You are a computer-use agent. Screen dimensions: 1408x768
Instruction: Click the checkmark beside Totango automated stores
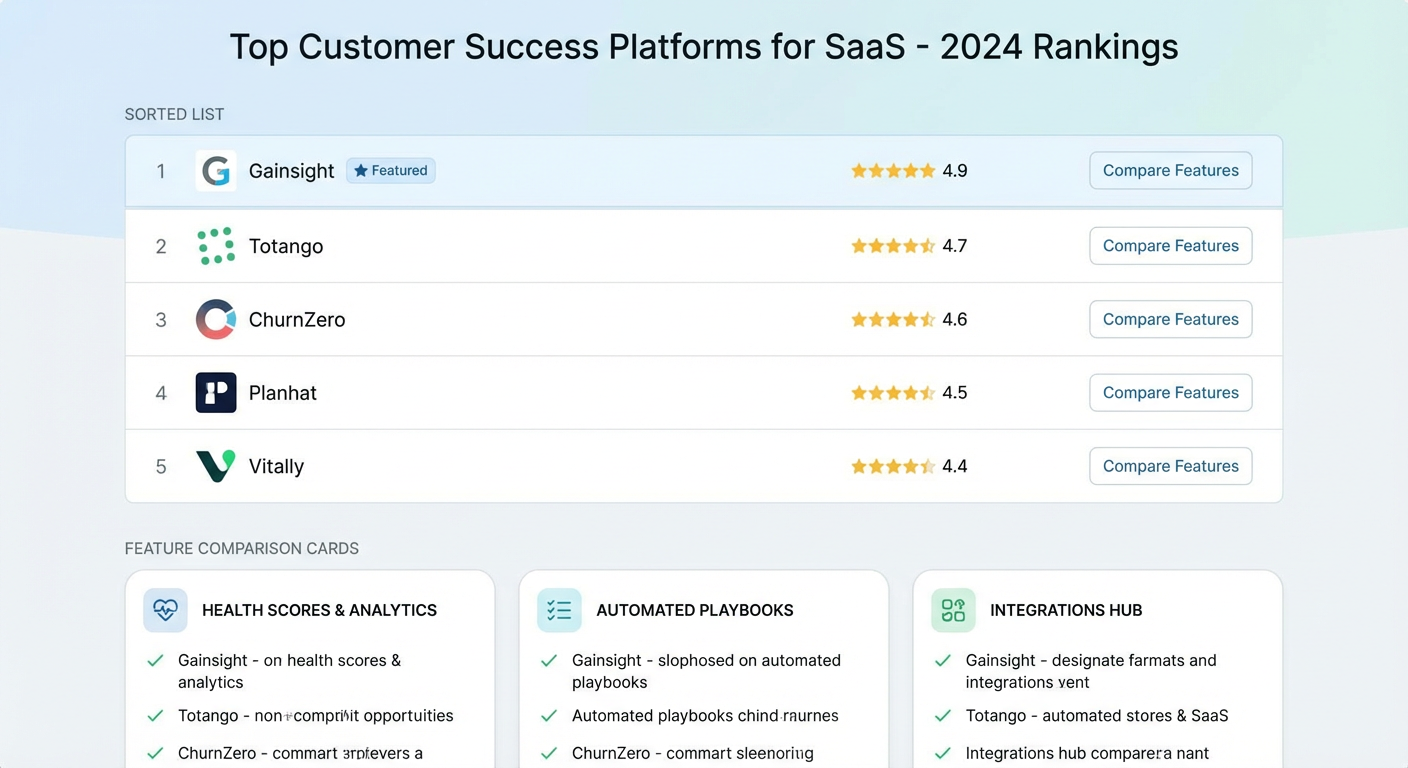(x=943, y=716)
